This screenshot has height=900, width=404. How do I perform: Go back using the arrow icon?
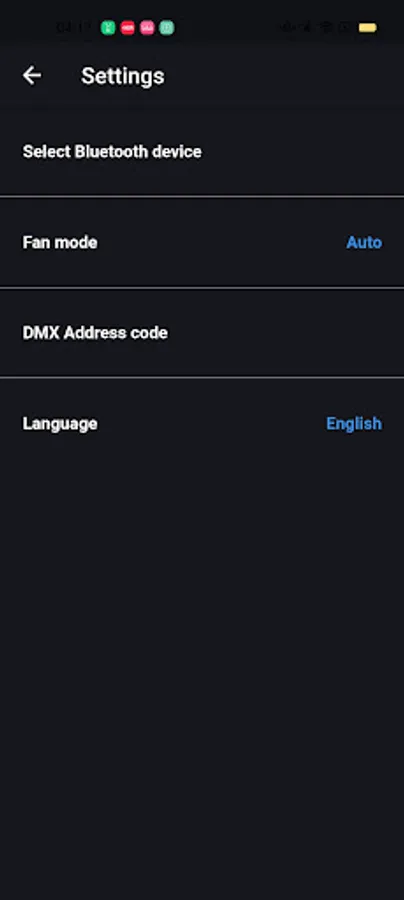point(32,75)
